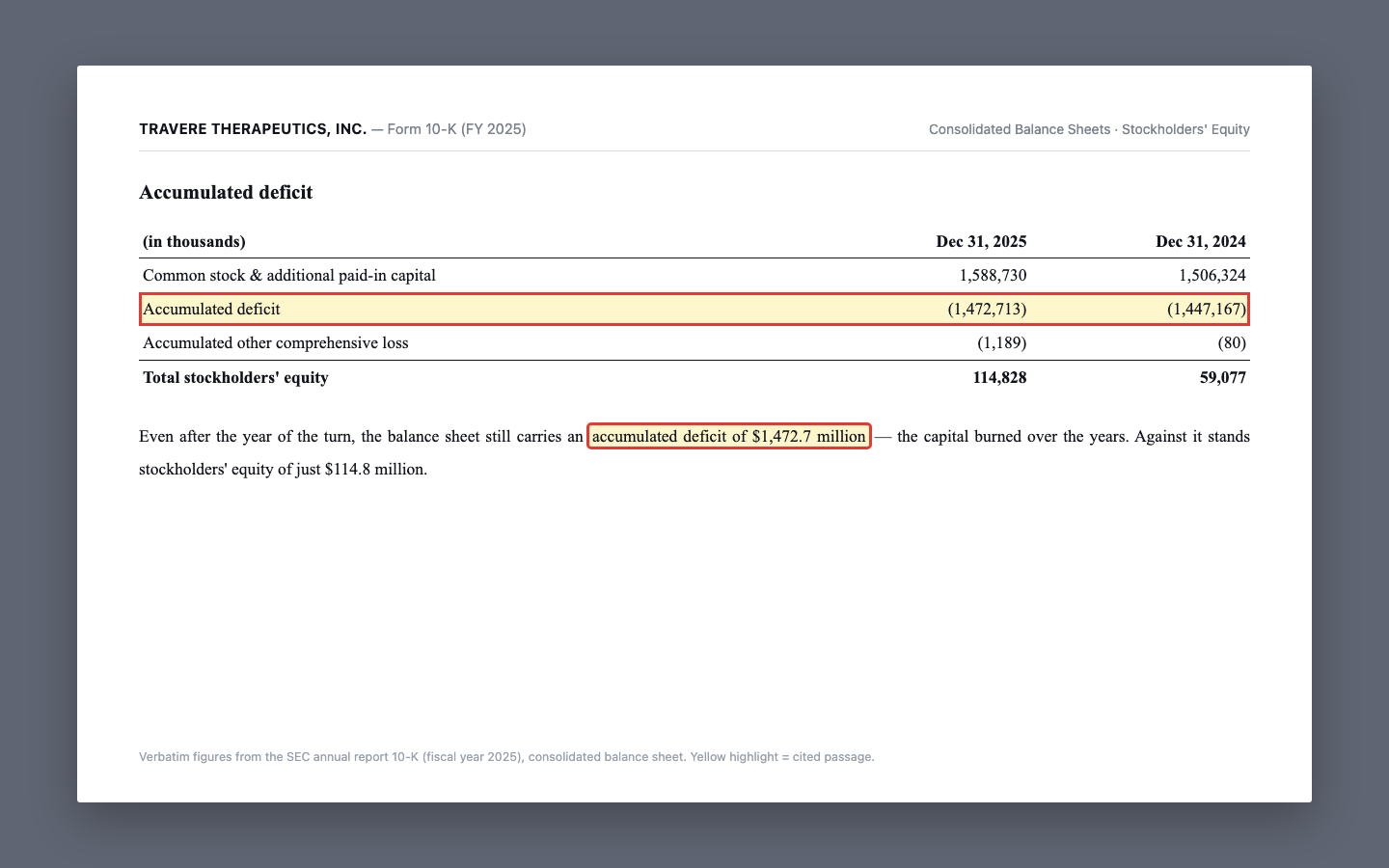1389x868 pixels.
Task: Click the Accumulated deficit section heading
Action: pos(226,192)
